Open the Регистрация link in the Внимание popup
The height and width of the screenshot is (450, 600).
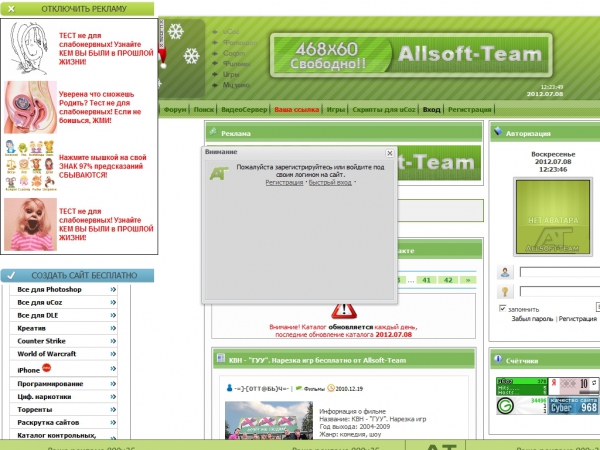coord(284,183)
